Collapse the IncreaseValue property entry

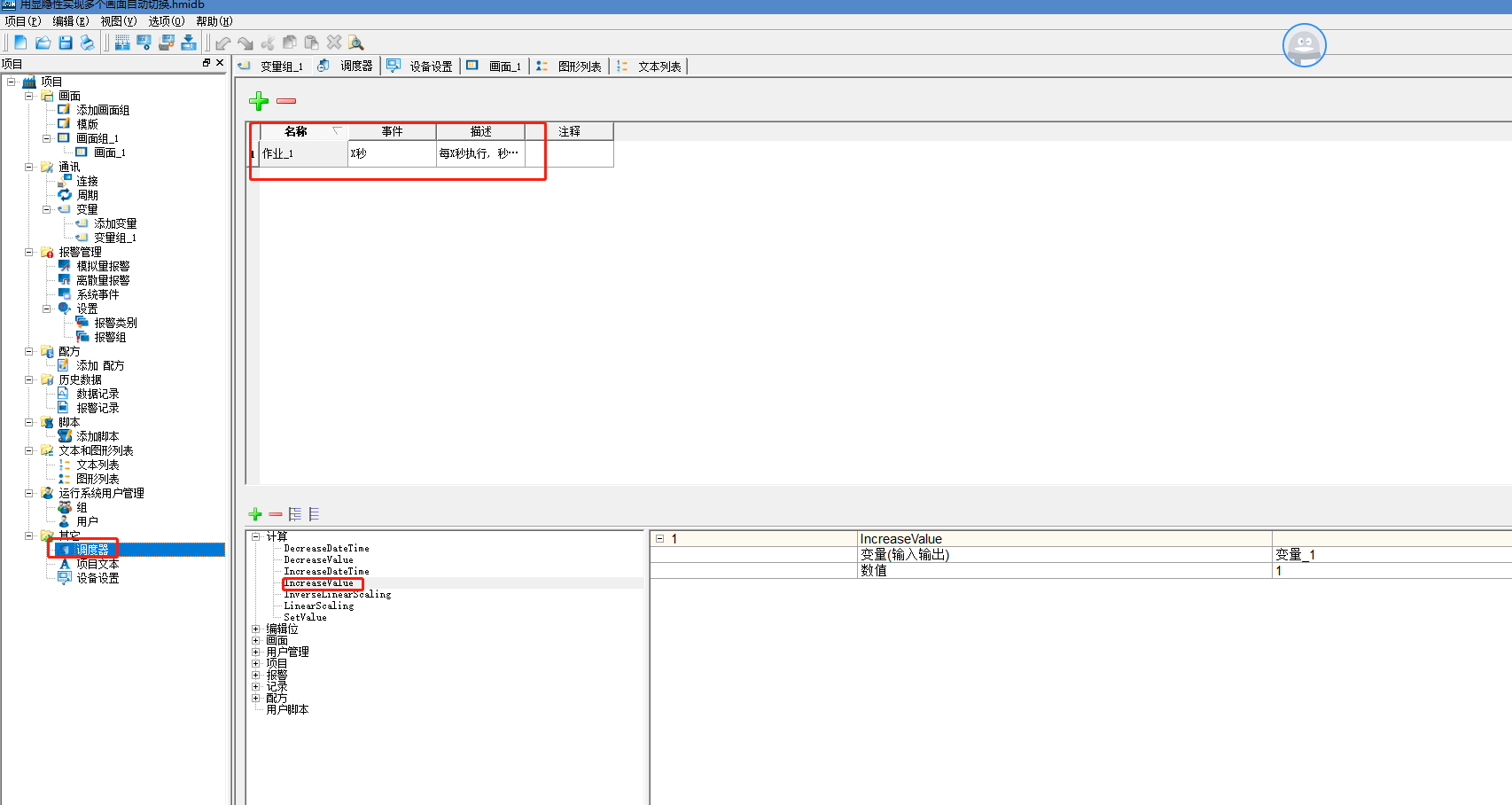tap(659, 538)
